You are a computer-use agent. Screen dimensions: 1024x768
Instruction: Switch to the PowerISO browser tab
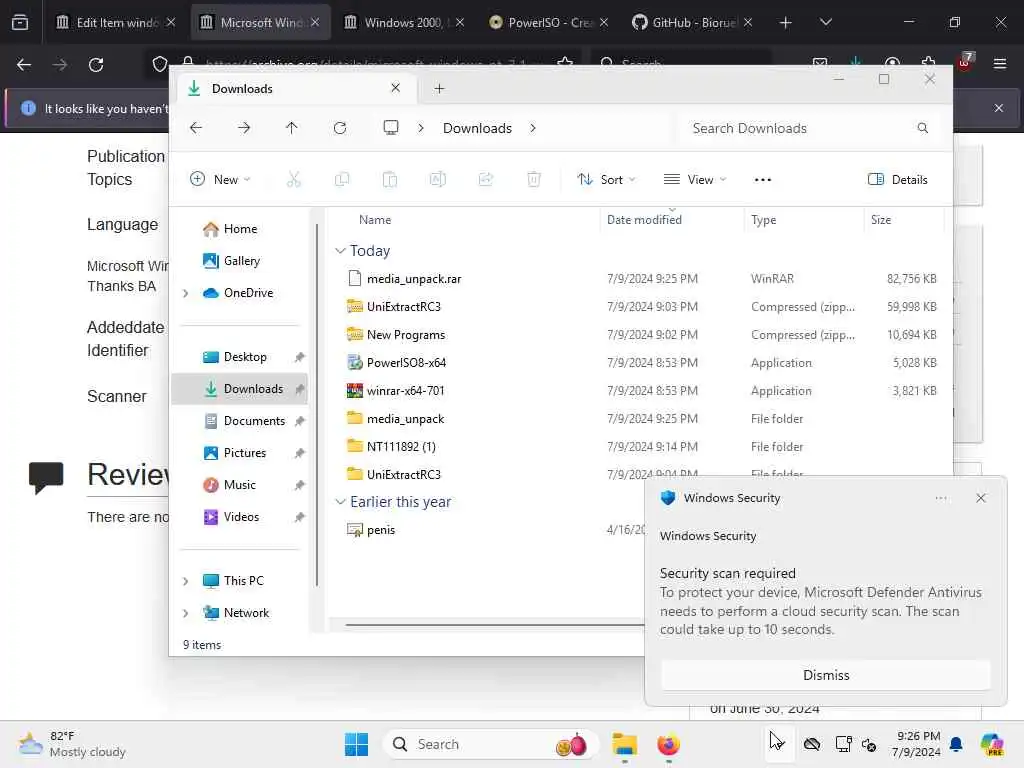coord(549,22)
